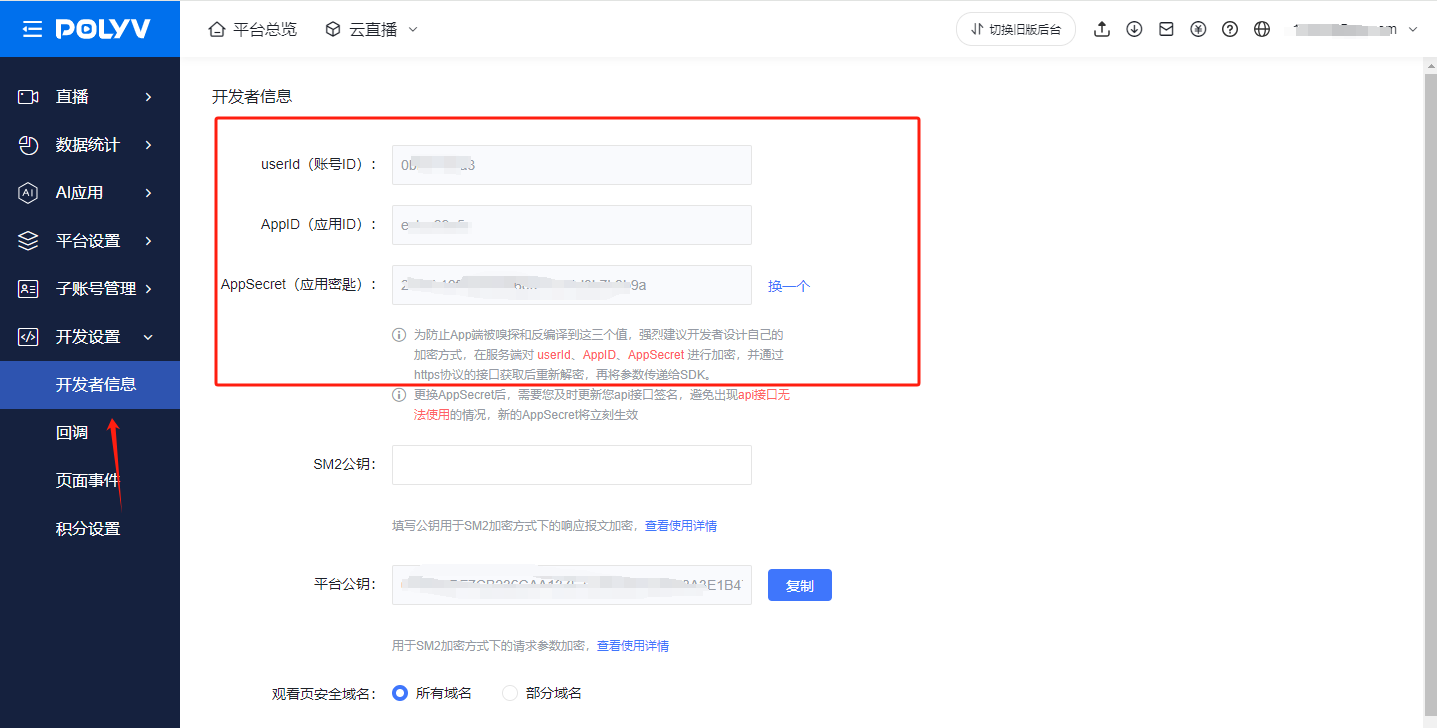This screenshot has height=728, width=1437.
Task: Click the 切换旧版后台 button
Action: 1015,29
